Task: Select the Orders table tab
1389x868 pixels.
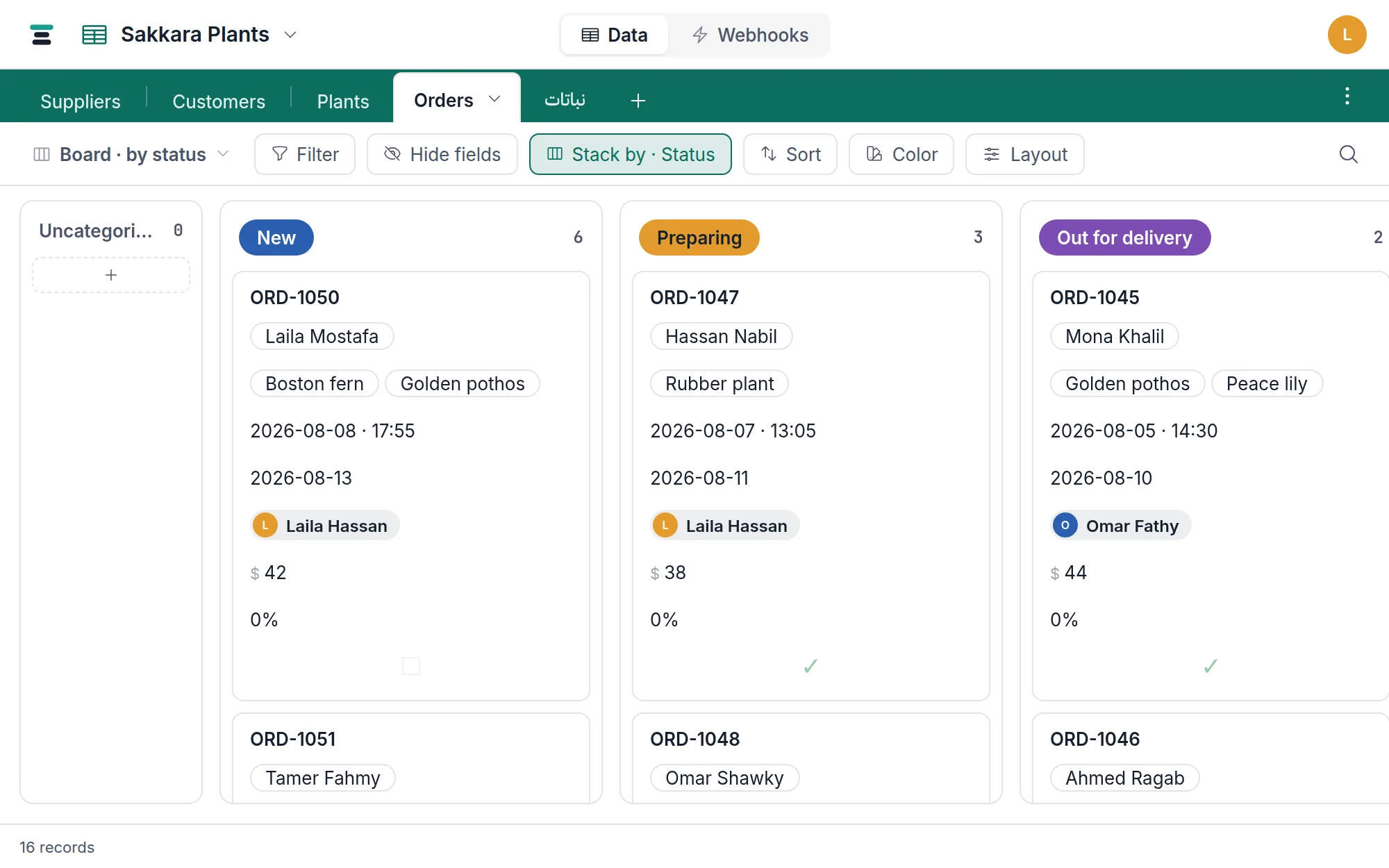Action: click(444, 100)
